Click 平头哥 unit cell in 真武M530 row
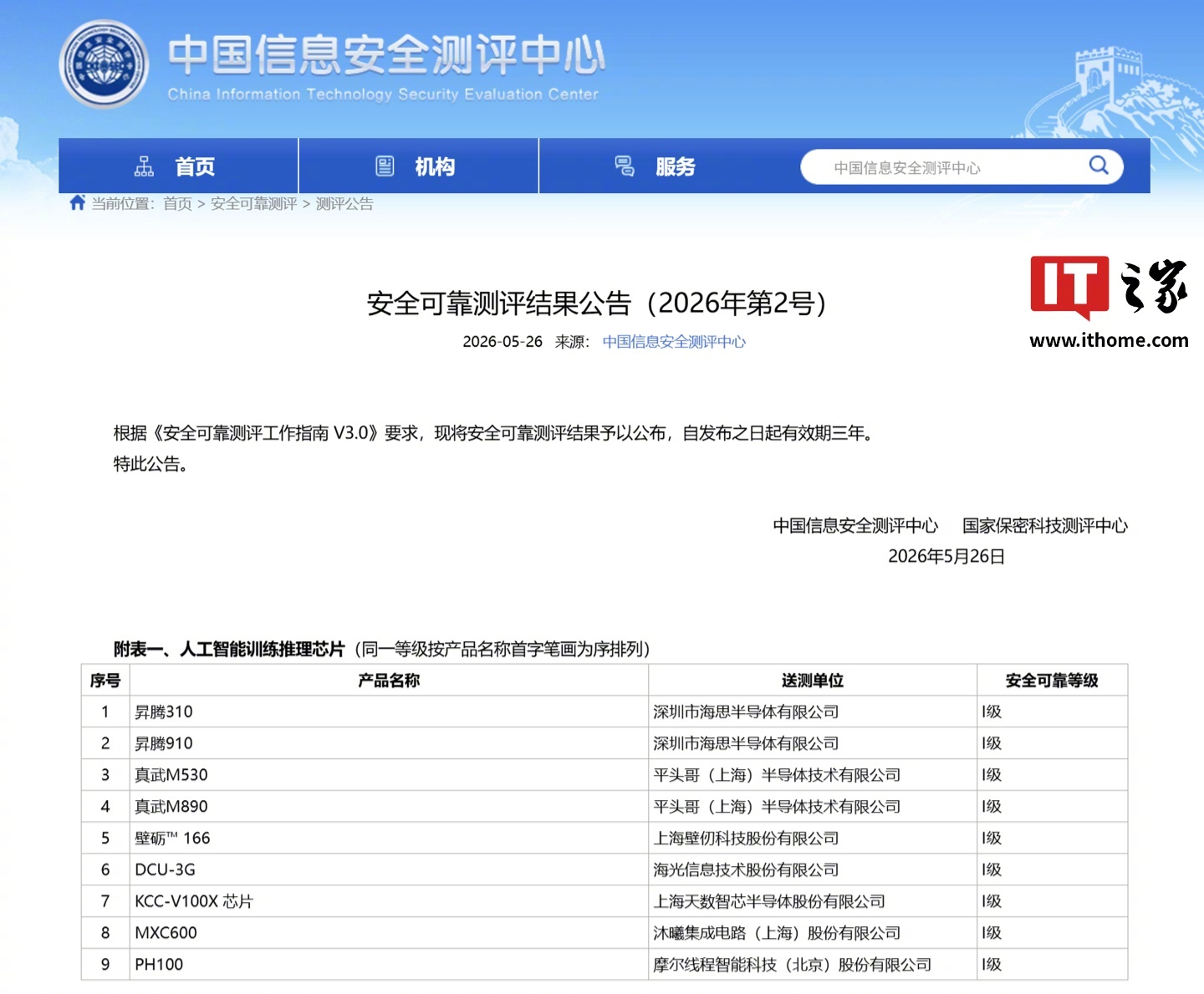1204x994 pixels. click(813, 775)
